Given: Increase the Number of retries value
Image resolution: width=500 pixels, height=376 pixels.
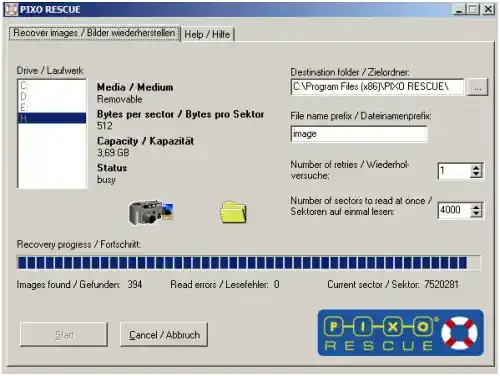Looking at the screenshot, I should 476,168.
